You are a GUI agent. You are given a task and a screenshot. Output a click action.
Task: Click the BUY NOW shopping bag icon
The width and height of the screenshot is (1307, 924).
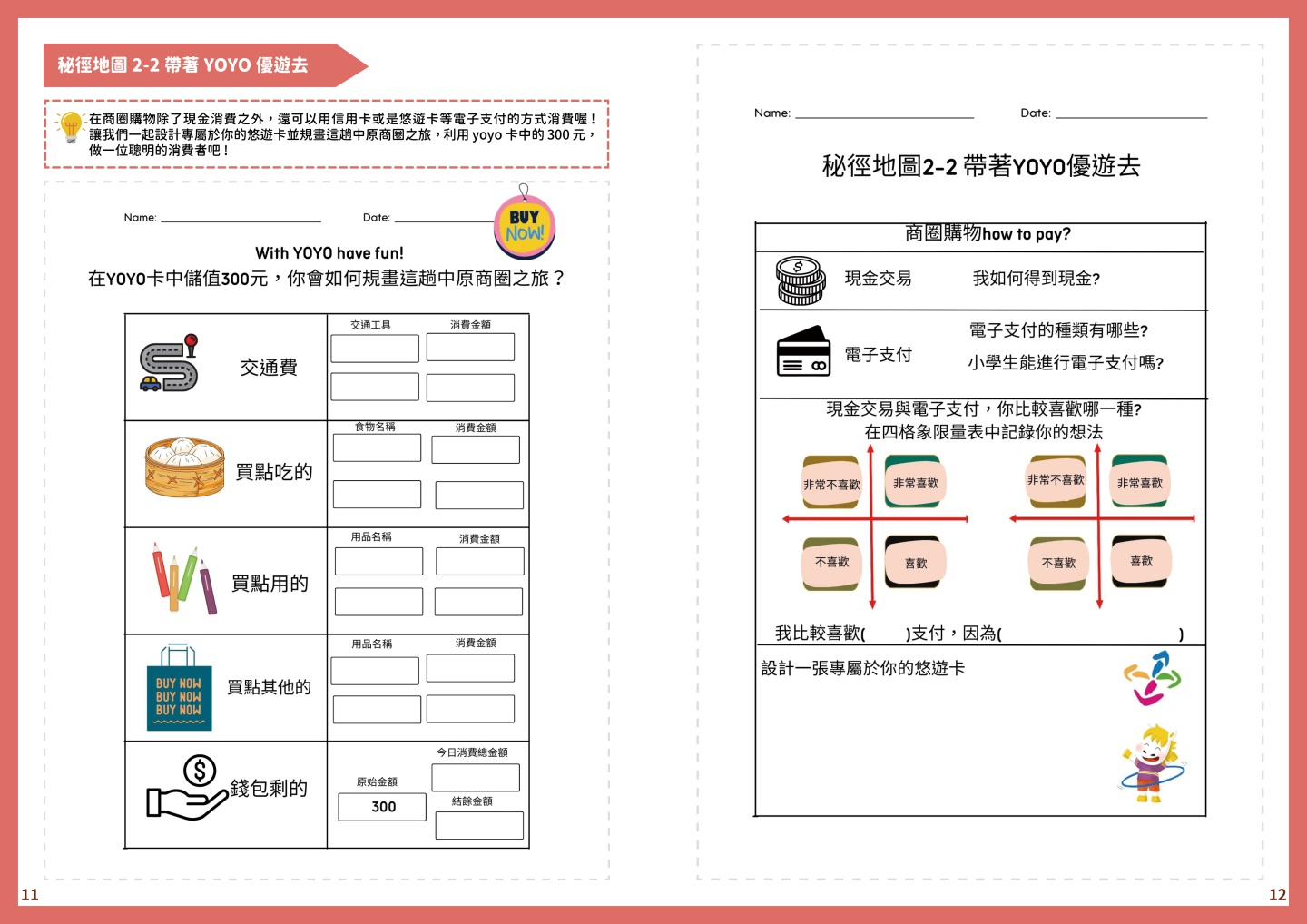click(x=179, y=688)
